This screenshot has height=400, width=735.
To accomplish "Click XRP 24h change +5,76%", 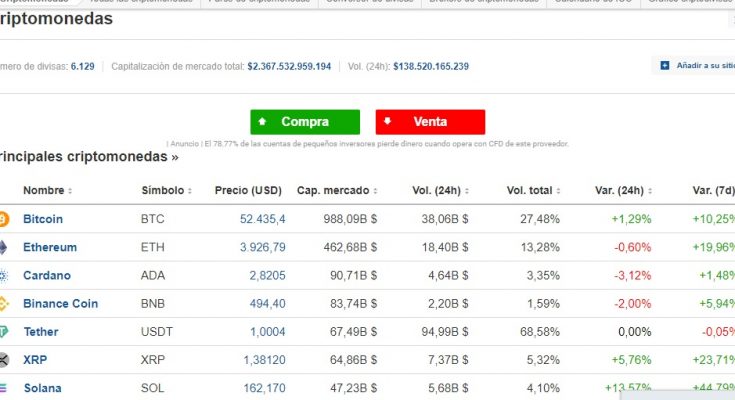I will [x=631, y=360].
